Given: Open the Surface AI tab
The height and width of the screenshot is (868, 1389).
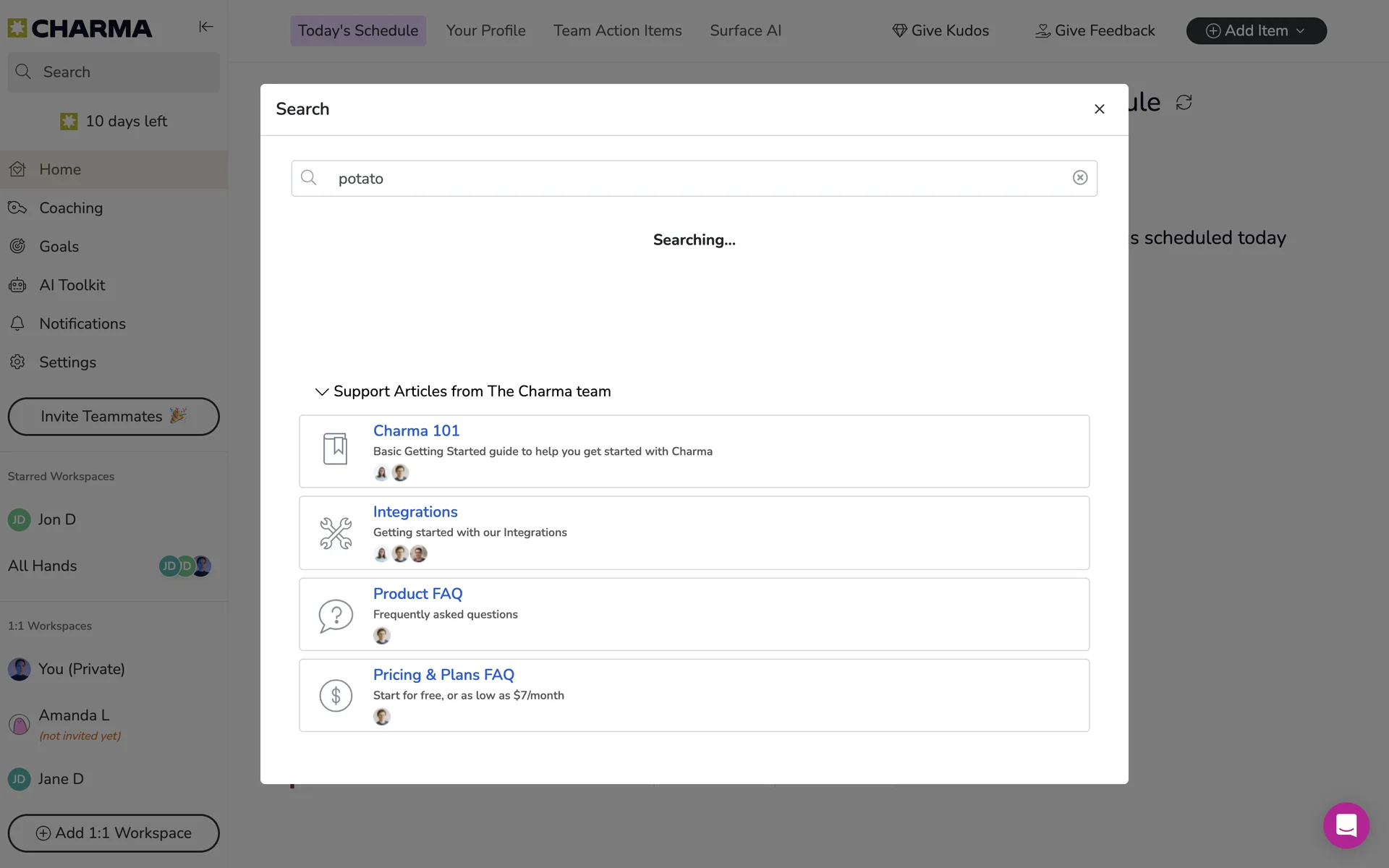Looking at the screenshot, I should point(745,31).
